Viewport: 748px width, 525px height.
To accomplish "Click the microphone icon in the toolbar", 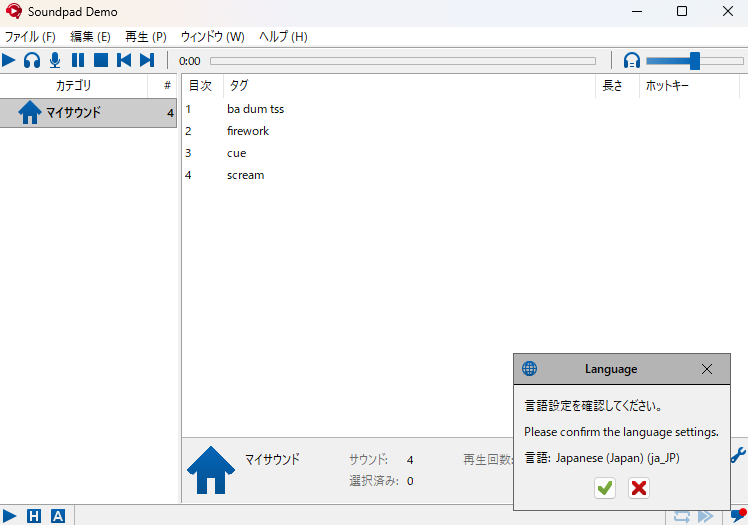I will 55,60.
